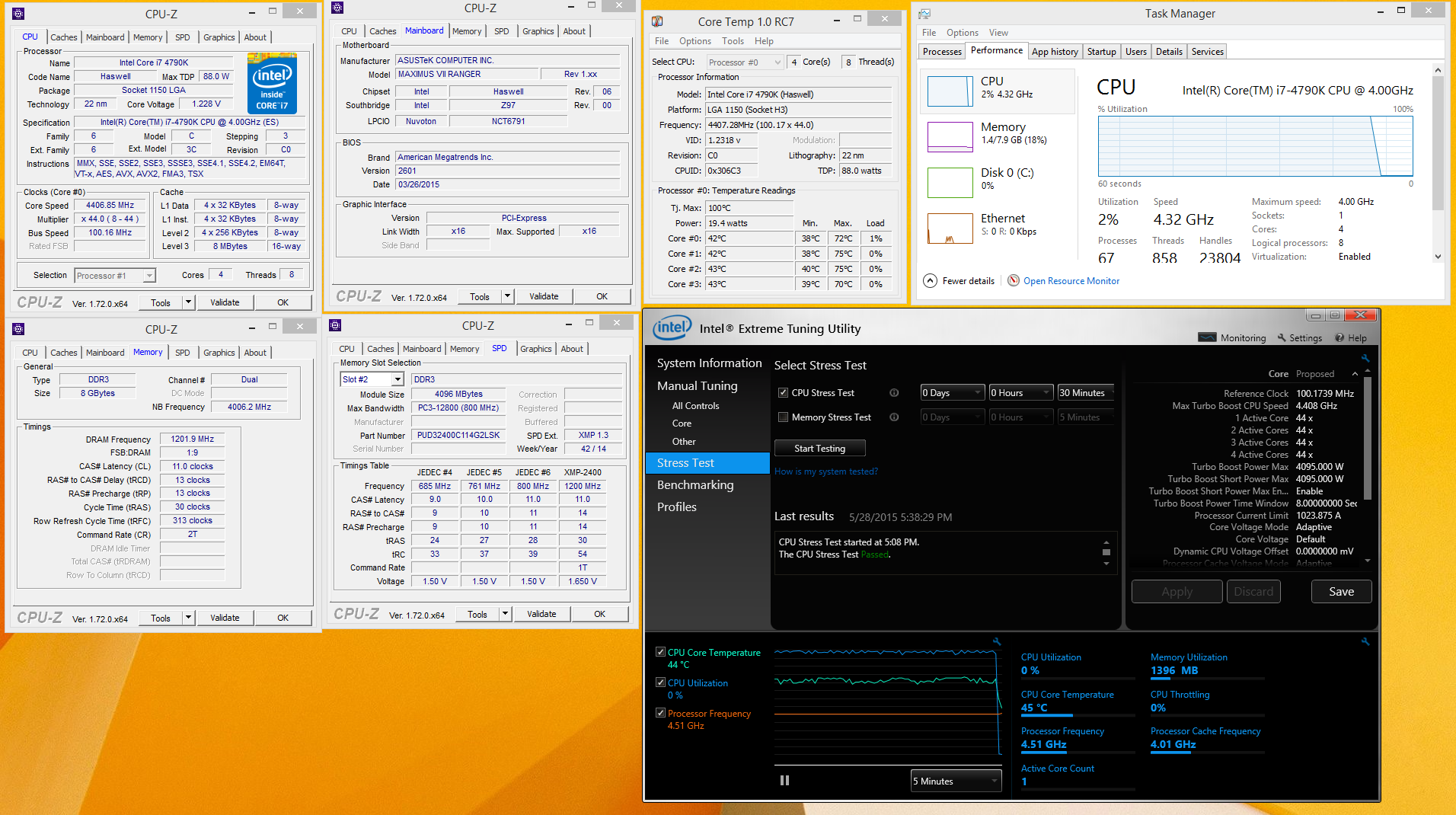The image size is (1456, 815).
Task: Click the CPU-Z icon in the SPD window title bar
Action: (335, 325)
